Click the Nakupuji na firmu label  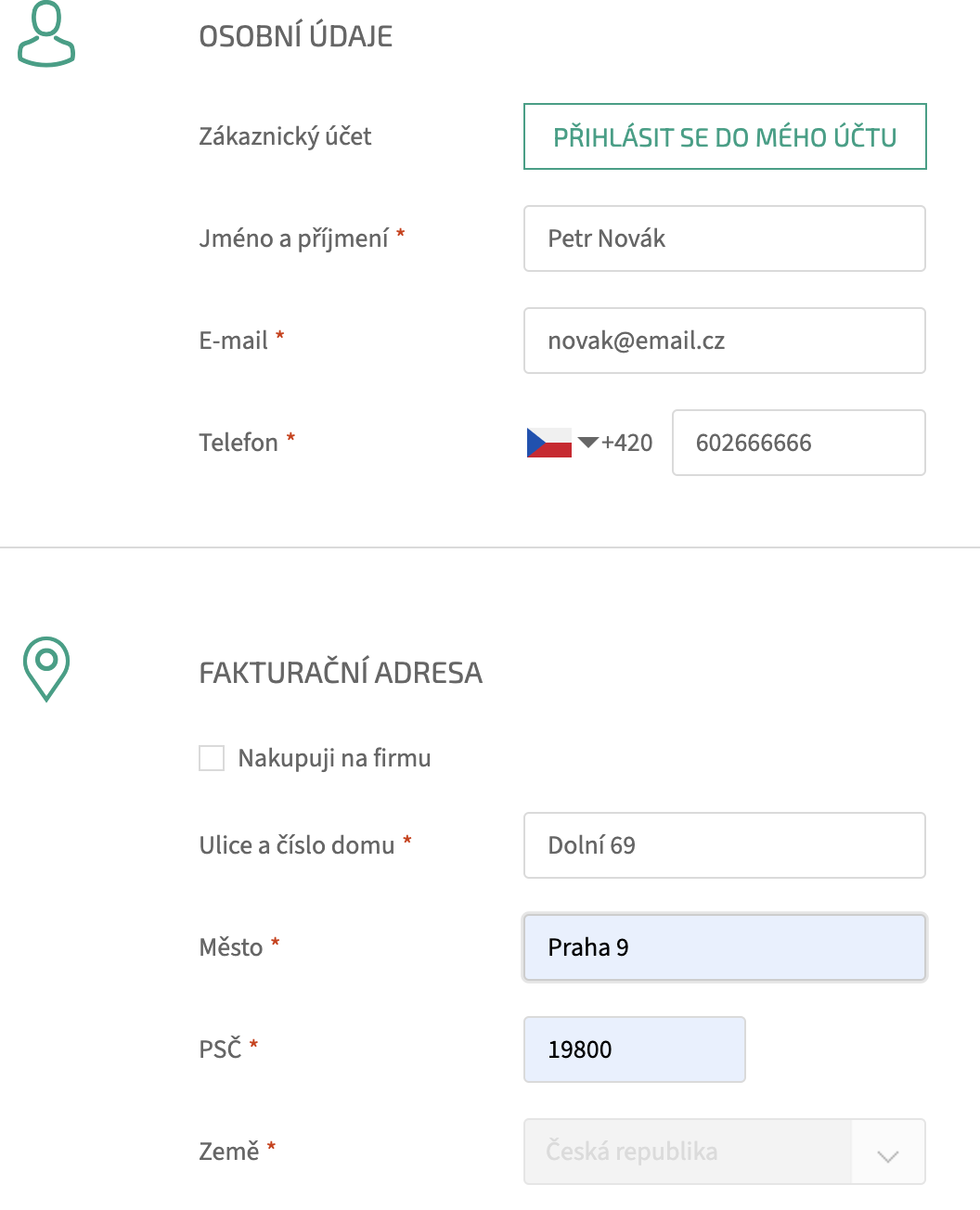pos(334,758)
